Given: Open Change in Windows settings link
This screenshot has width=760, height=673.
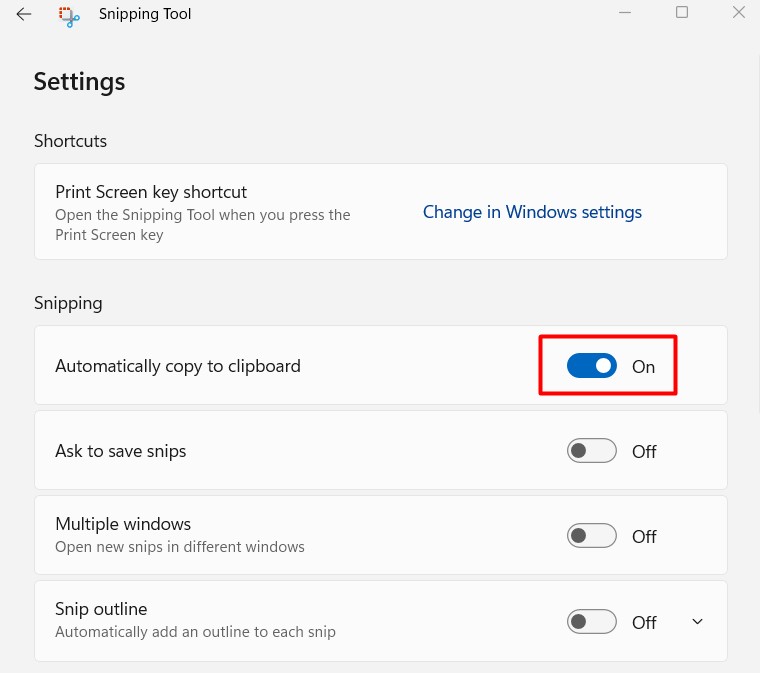Looking at the screenshot, I should 532,212.
